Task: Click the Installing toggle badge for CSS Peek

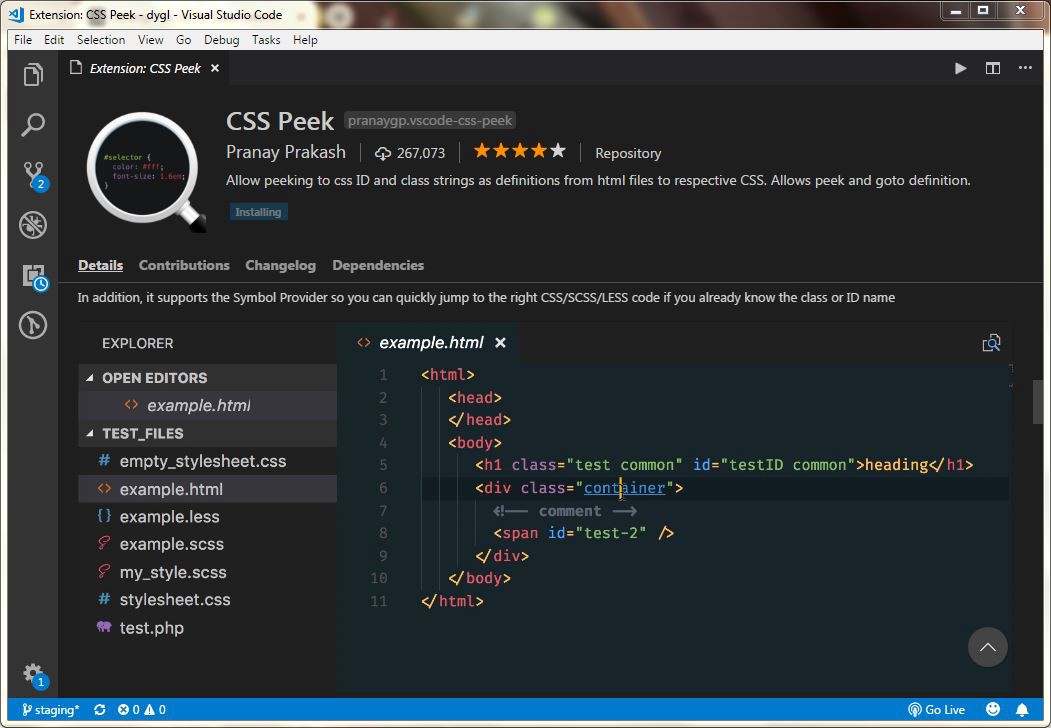Action: [258, 211]
